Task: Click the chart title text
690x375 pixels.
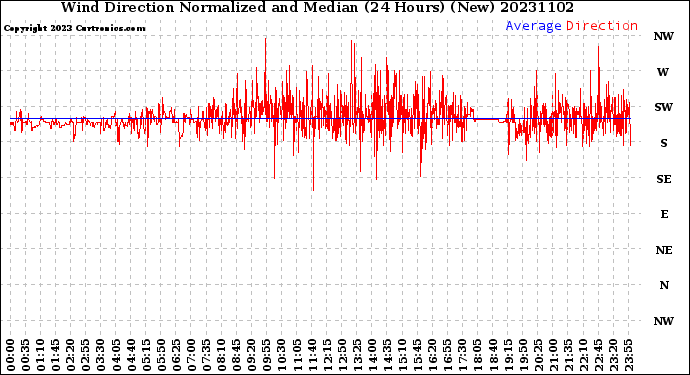Action: click(317, 7)
